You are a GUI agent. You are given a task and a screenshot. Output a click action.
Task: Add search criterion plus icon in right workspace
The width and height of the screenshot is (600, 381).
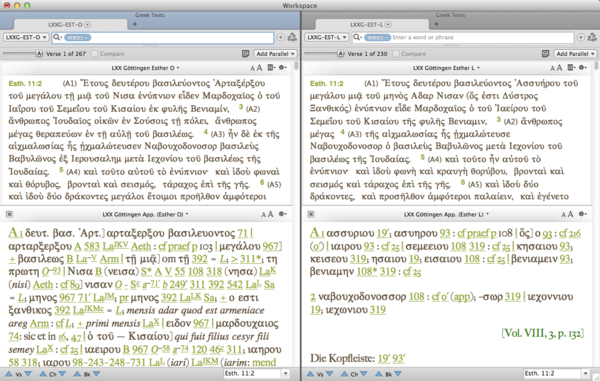(x=580, y=37)
